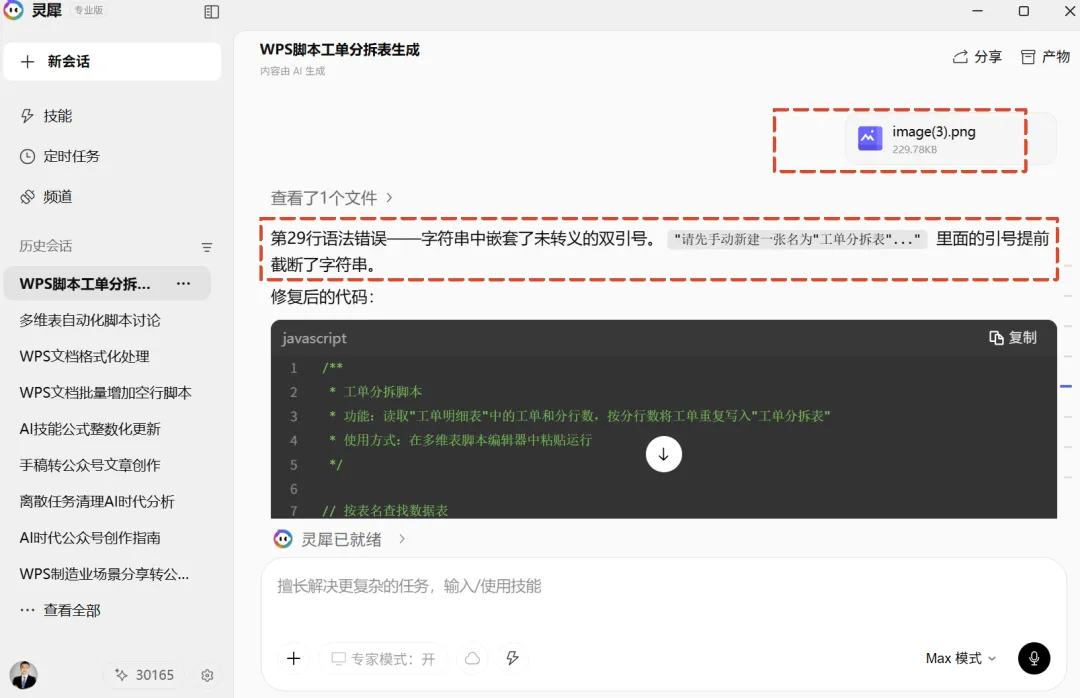Image resolution: width=1080 pixels, height=698 pixels.
Task: Copy the javascript code with 复制
Action: coord(1012,338)
